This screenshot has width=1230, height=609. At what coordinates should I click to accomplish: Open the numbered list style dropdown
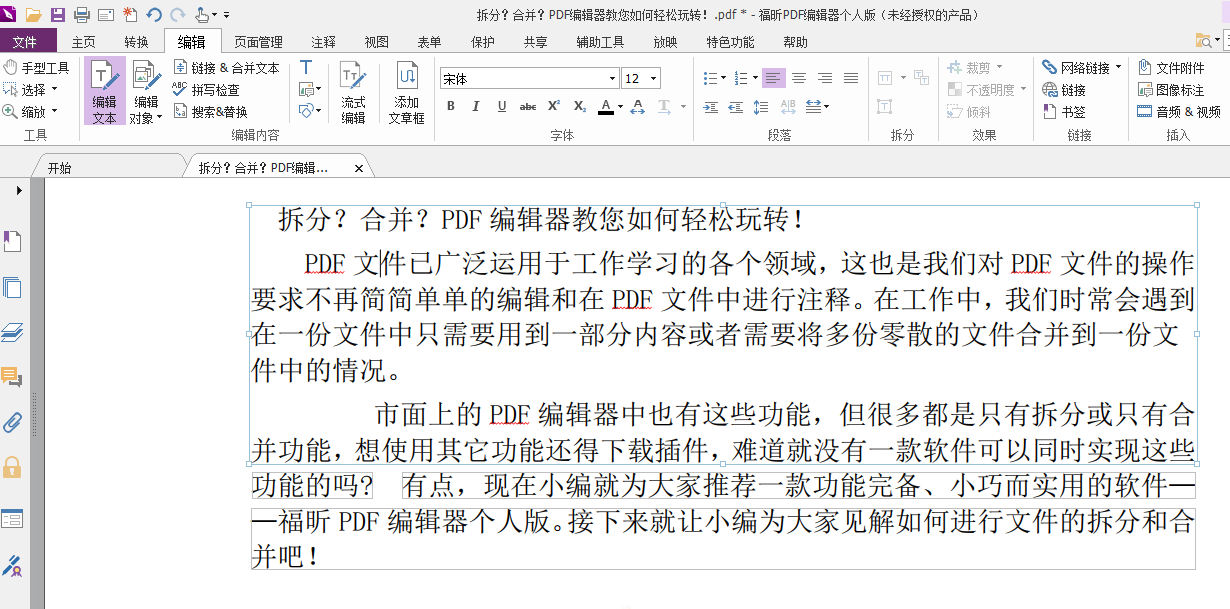(755, 78)
